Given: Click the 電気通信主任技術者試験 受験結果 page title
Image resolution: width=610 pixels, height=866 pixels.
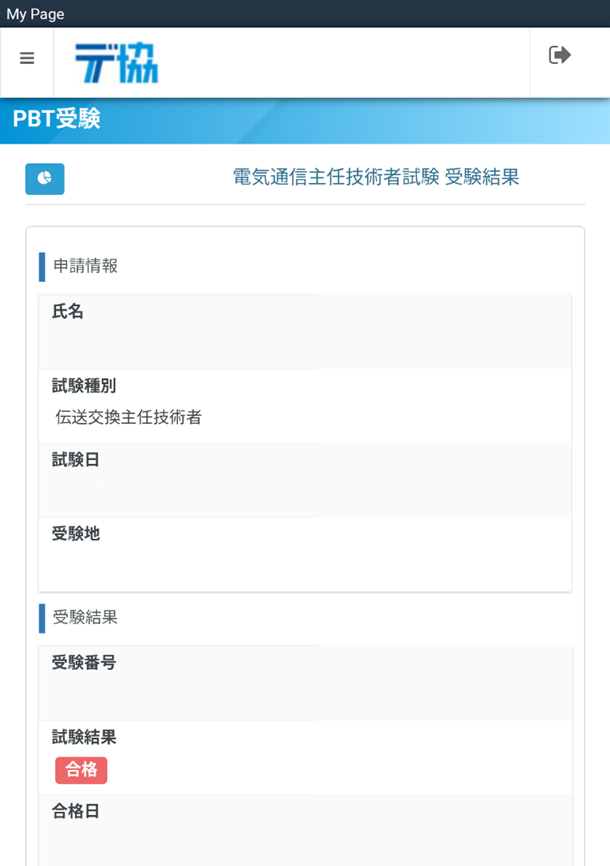Looking at the screenshot, I should coord(376,178).
